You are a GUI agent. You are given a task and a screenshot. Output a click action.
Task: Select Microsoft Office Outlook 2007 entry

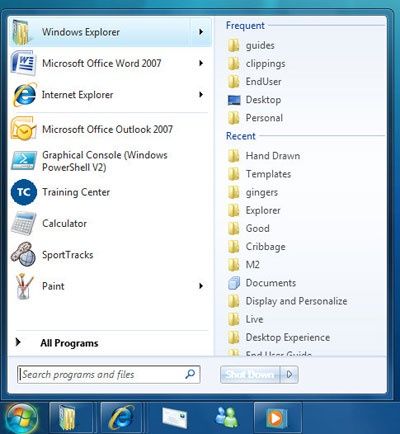click(110, 129)
